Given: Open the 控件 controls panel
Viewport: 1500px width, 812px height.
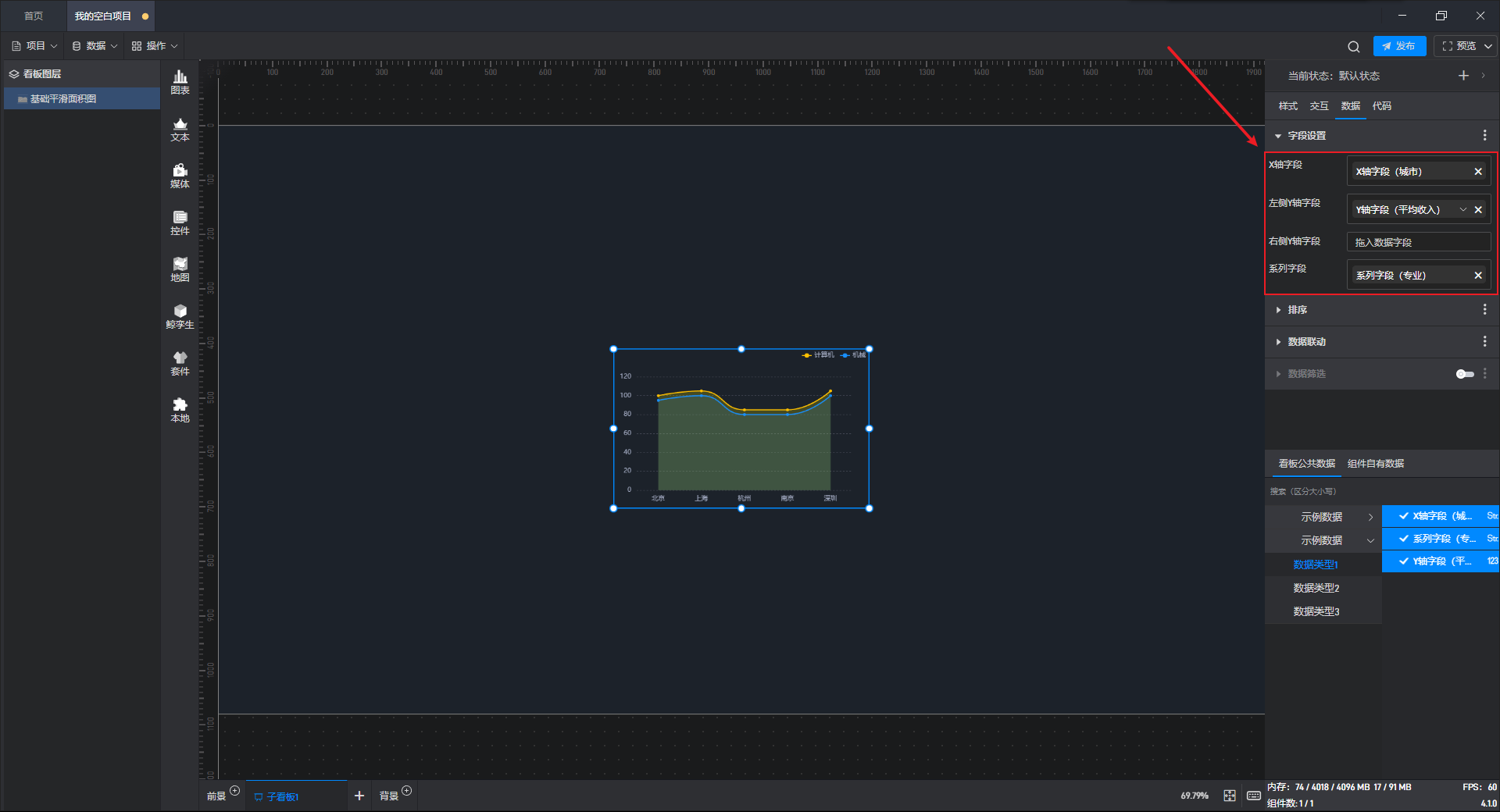Looking at the screenshot, I should 180,223.
